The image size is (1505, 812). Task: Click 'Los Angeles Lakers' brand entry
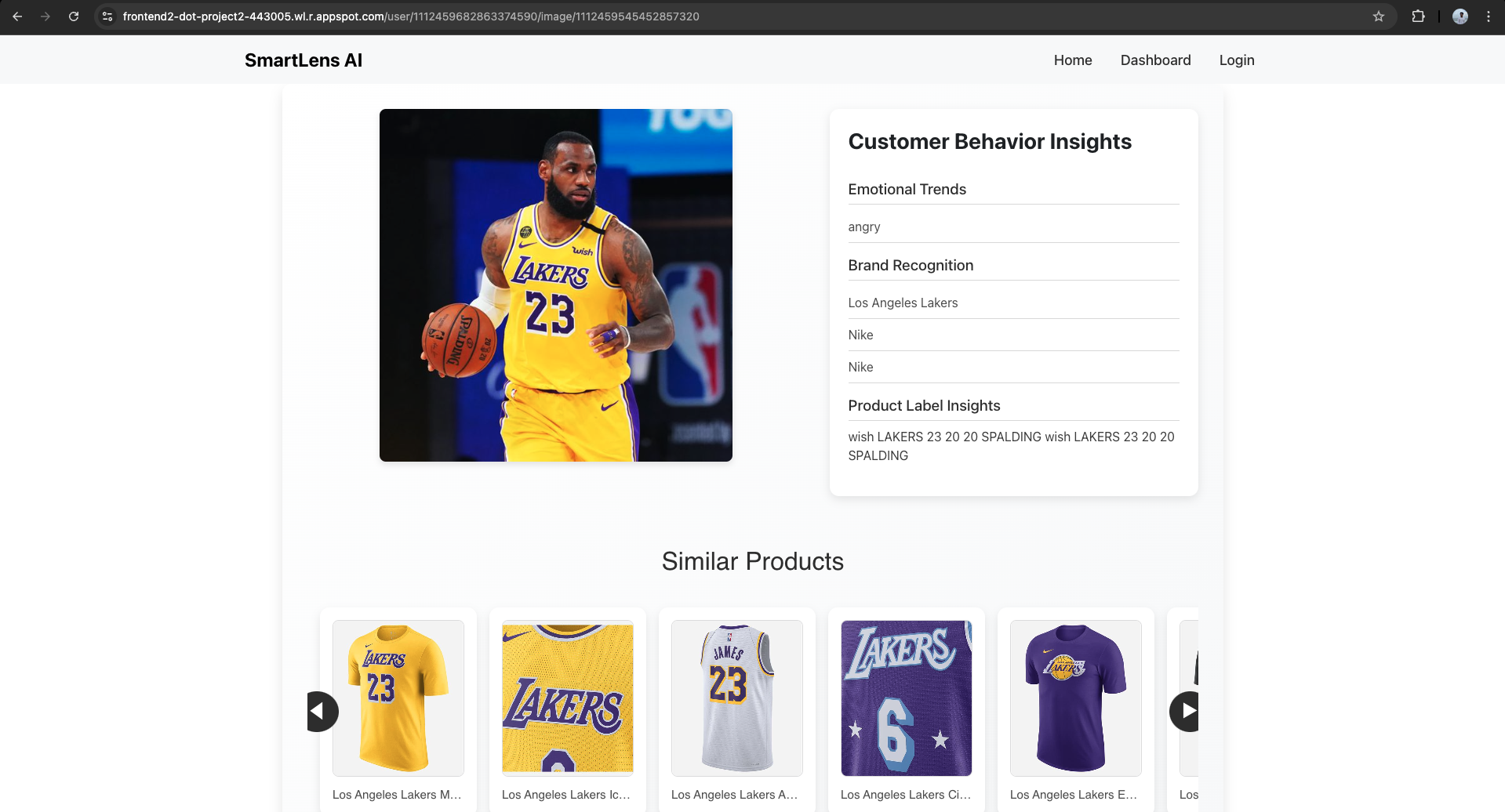coord(903,303)
